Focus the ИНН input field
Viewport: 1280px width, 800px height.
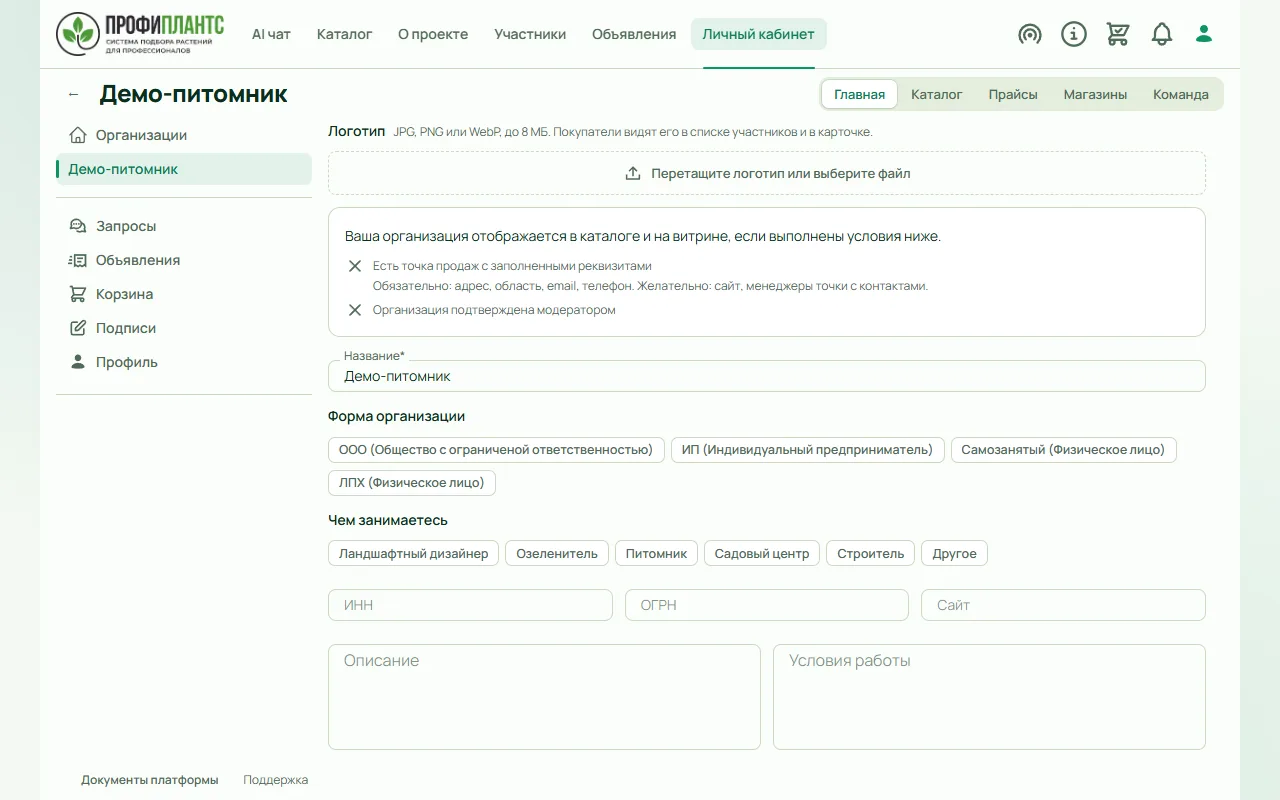tap(470, 605)
